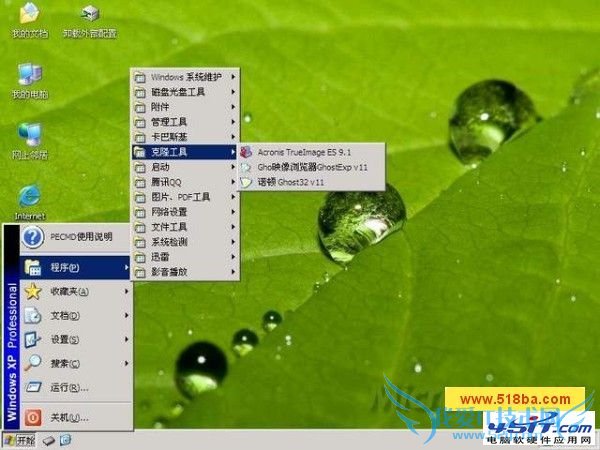
Task: Expand the Windows 系统维护 submenu arrow
Action: click(233, 77)
